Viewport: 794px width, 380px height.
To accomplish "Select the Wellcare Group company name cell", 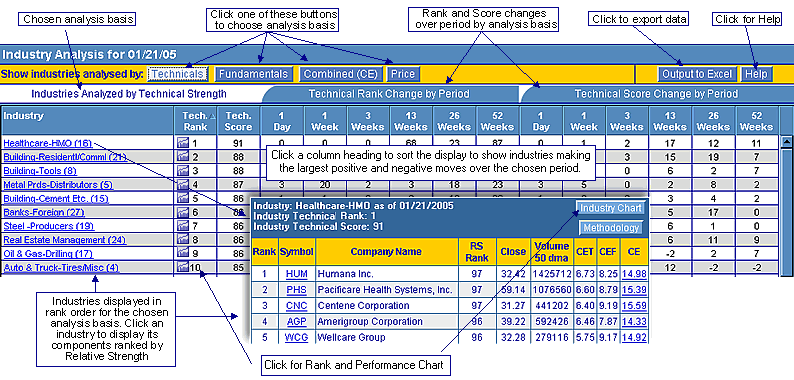I will 386,337.
